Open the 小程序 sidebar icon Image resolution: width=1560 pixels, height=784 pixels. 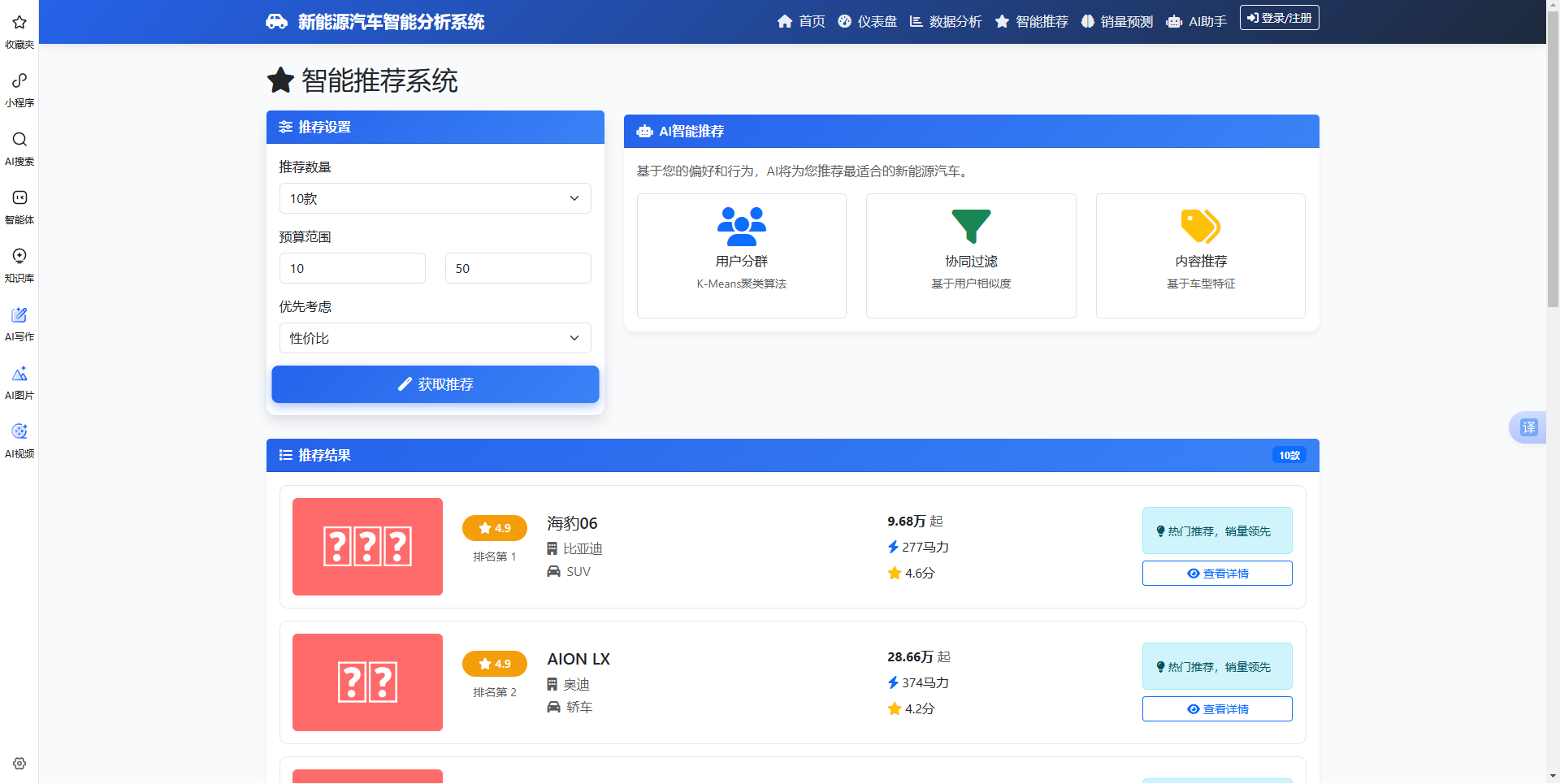click(x=19, y=80)
